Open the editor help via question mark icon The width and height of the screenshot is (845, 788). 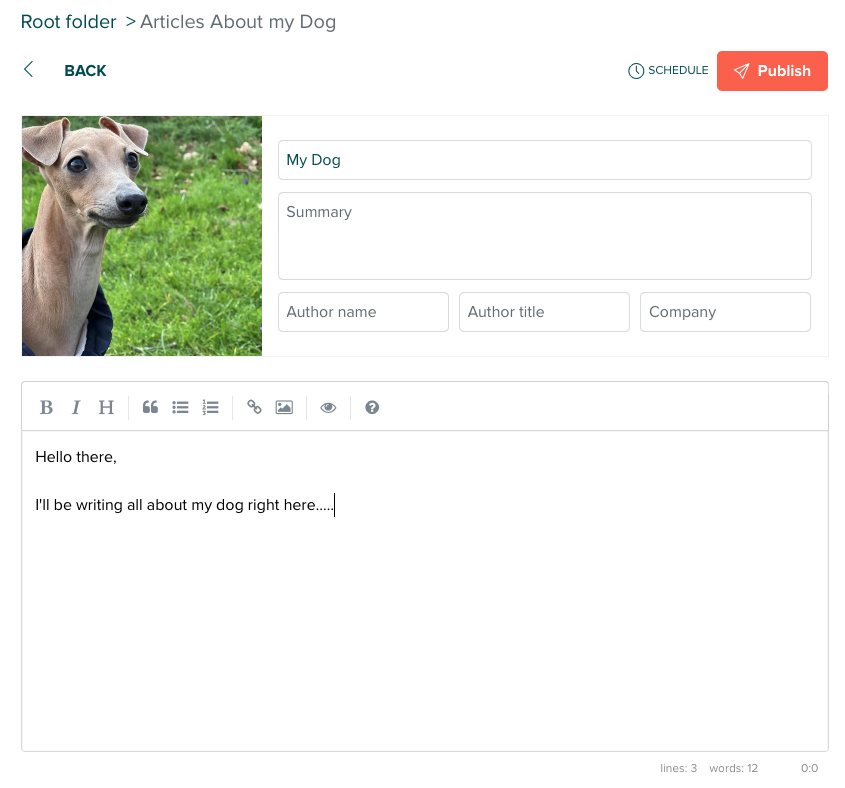click(371, 407)
